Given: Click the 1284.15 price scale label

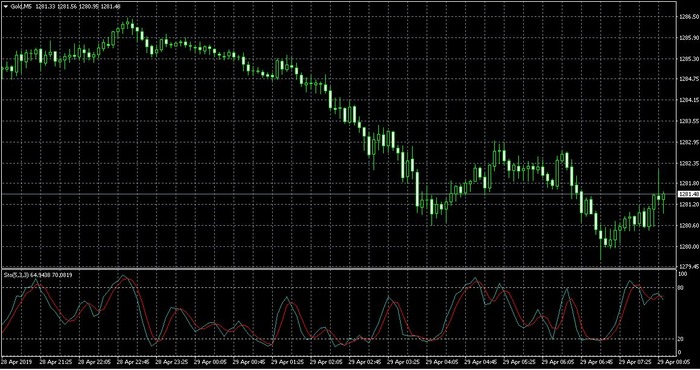Looking at the screenshot, I should pyautogui.click(x=688, y=100).
